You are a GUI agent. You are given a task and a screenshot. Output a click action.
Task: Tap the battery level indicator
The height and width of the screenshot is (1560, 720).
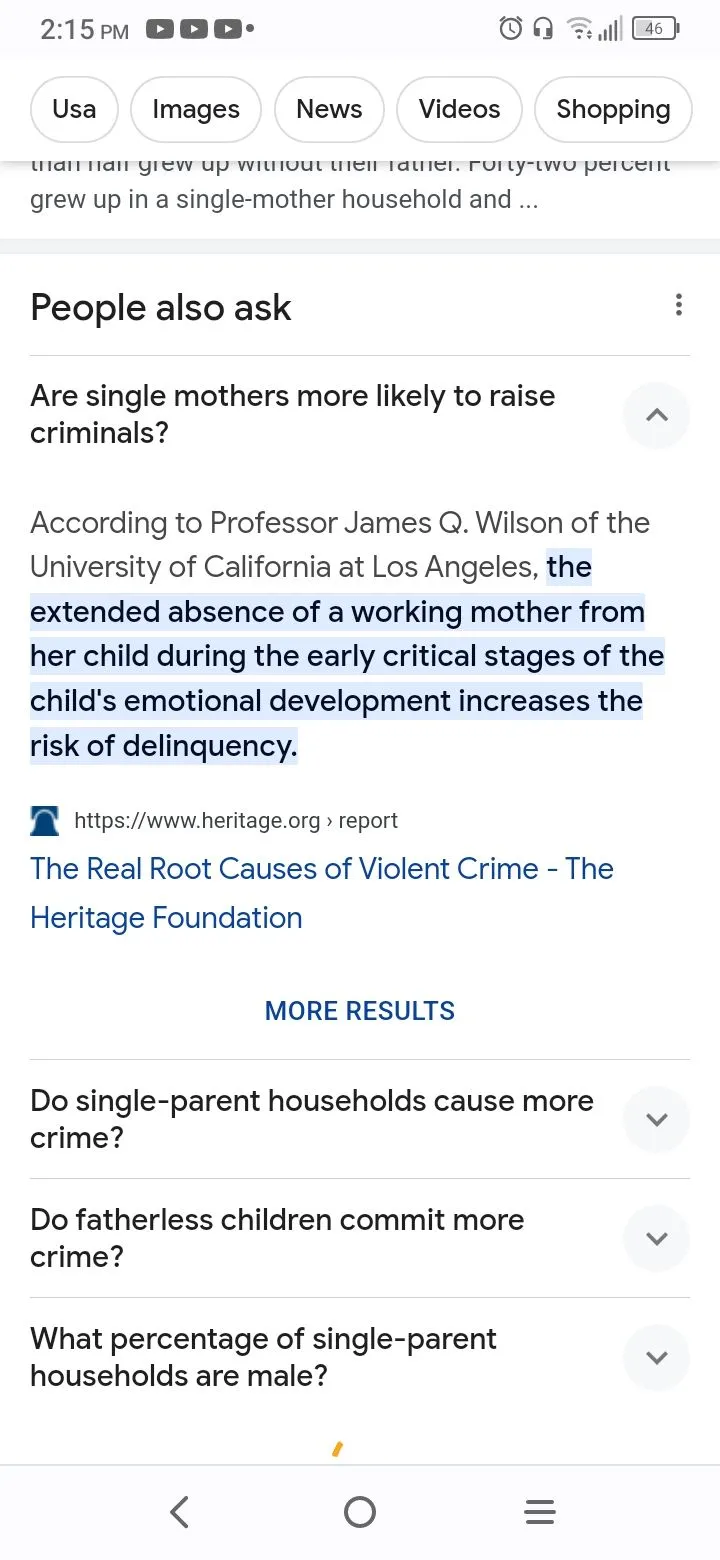coord(655,29)
